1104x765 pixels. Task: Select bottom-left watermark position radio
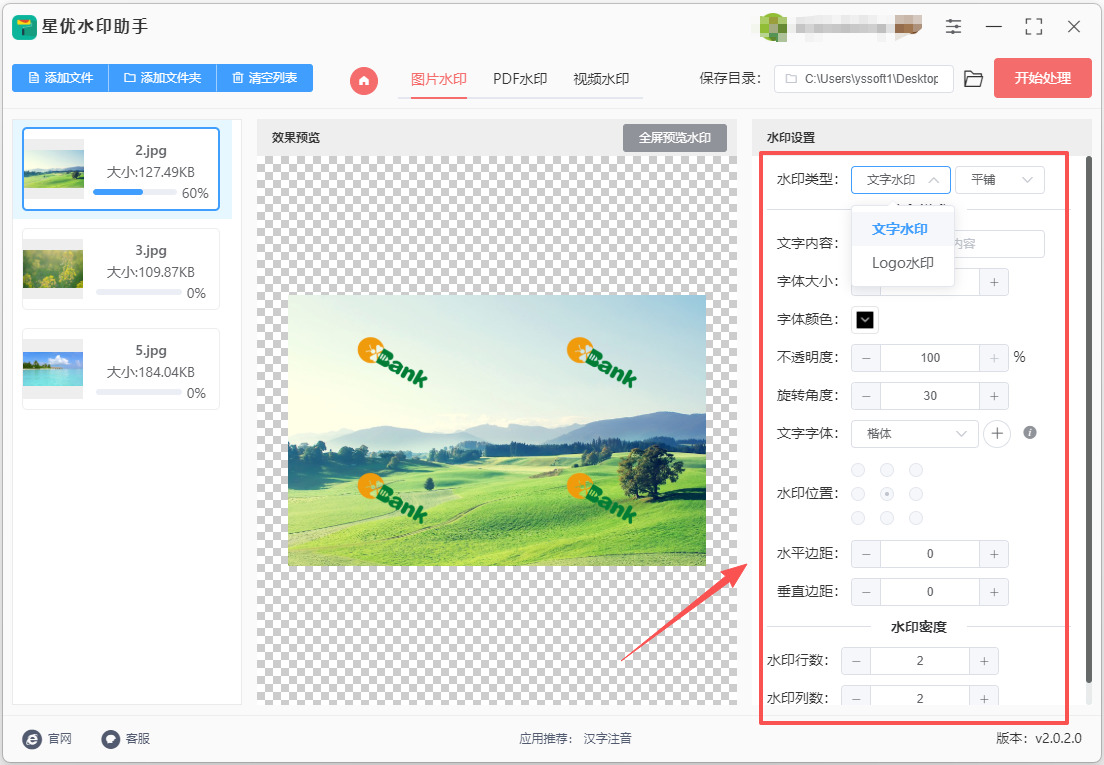click(858, 518)
